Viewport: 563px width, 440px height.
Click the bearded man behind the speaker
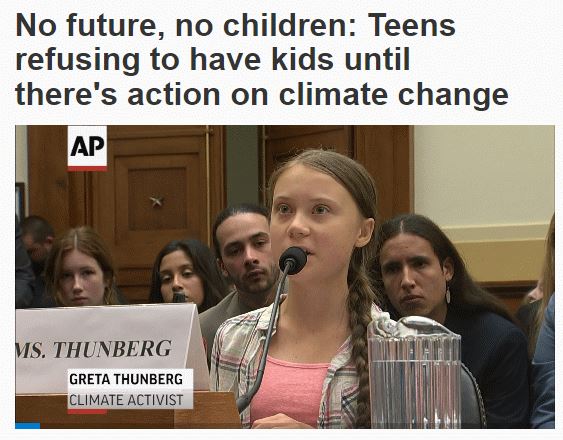coord(245,251)
